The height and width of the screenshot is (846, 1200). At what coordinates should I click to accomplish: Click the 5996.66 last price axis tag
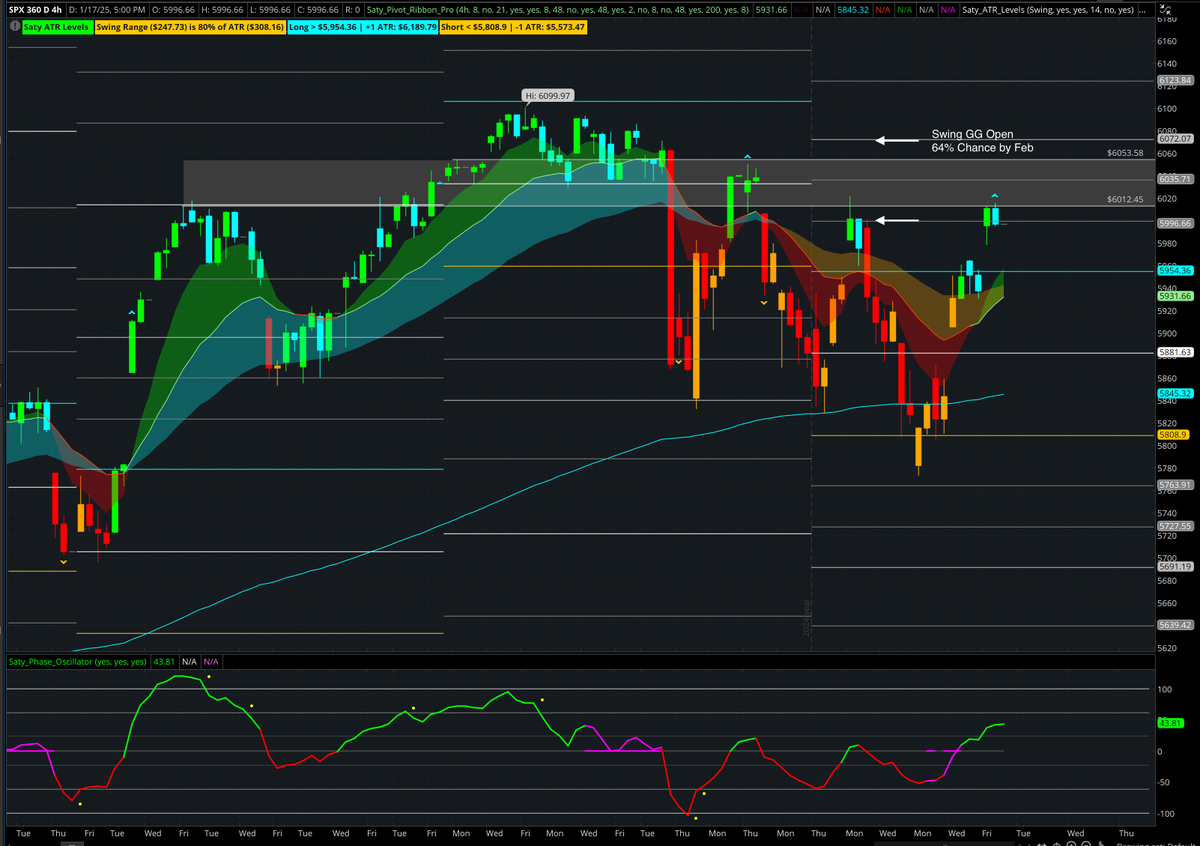coord(1175,224)
